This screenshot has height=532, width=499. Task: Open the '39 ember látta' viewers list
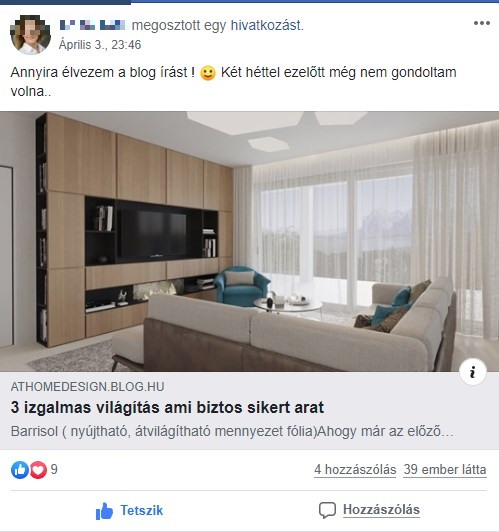point(445,470)
